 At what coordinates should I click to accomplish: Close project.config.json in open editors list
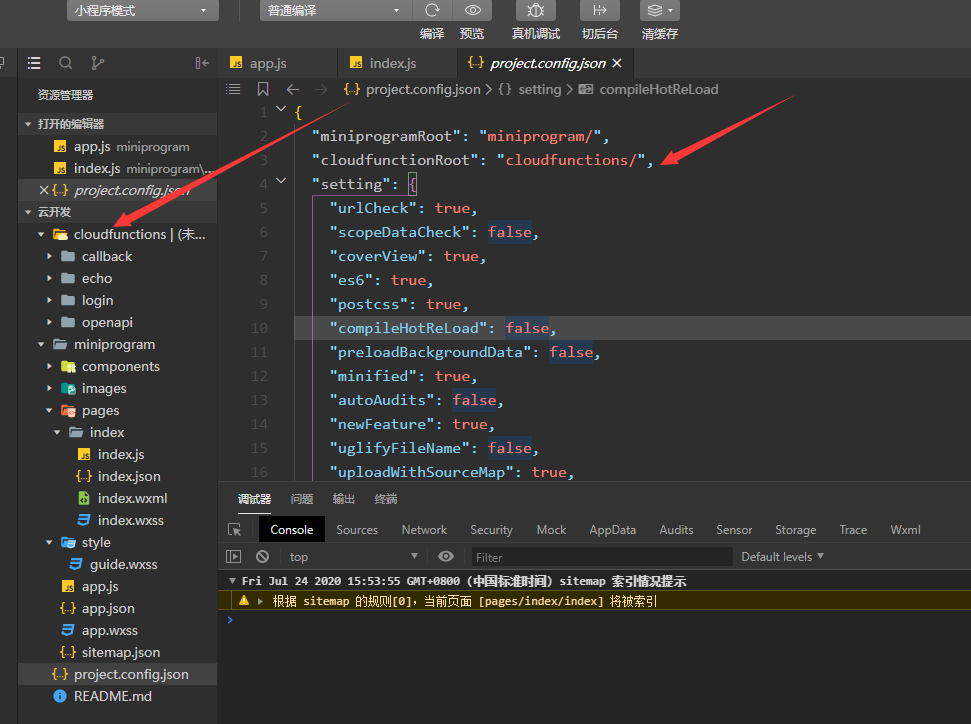click(x=43, y=190)
